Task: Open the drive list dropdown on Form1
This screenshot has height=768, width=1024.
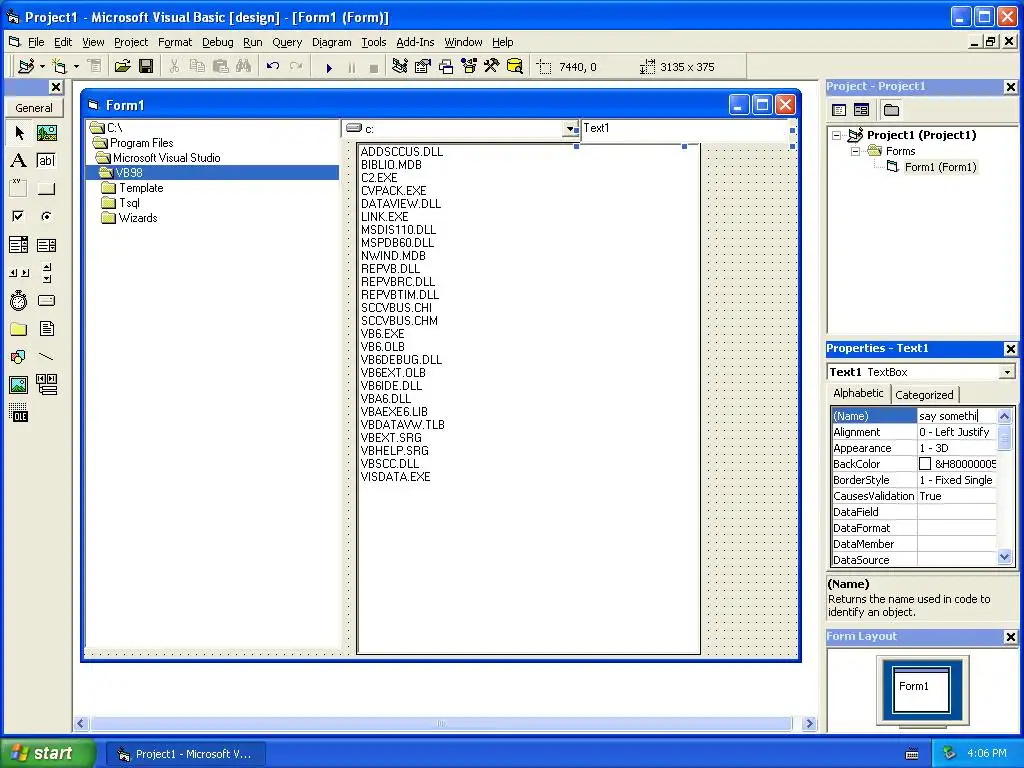Action: coord(571,129)
